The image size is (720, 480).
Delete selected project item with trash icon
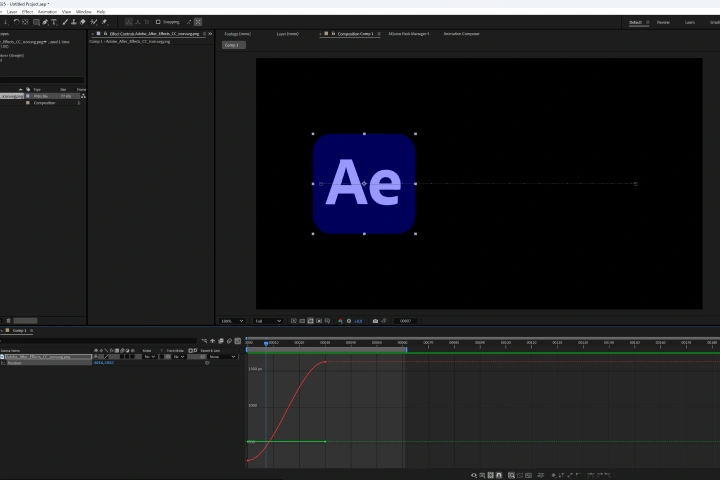tap(8, 321)
